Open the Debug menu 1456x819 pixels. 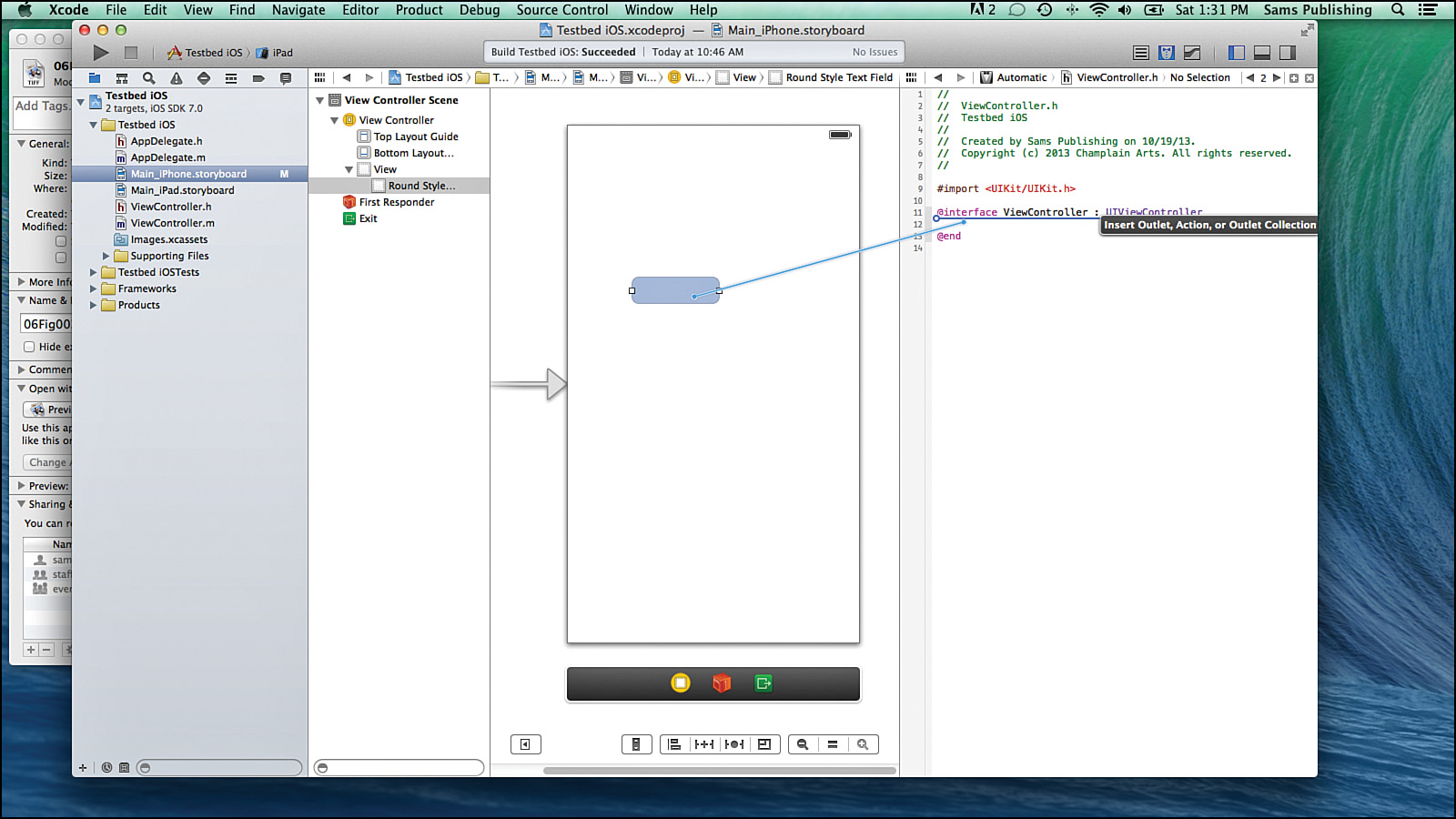pos(480,10)
